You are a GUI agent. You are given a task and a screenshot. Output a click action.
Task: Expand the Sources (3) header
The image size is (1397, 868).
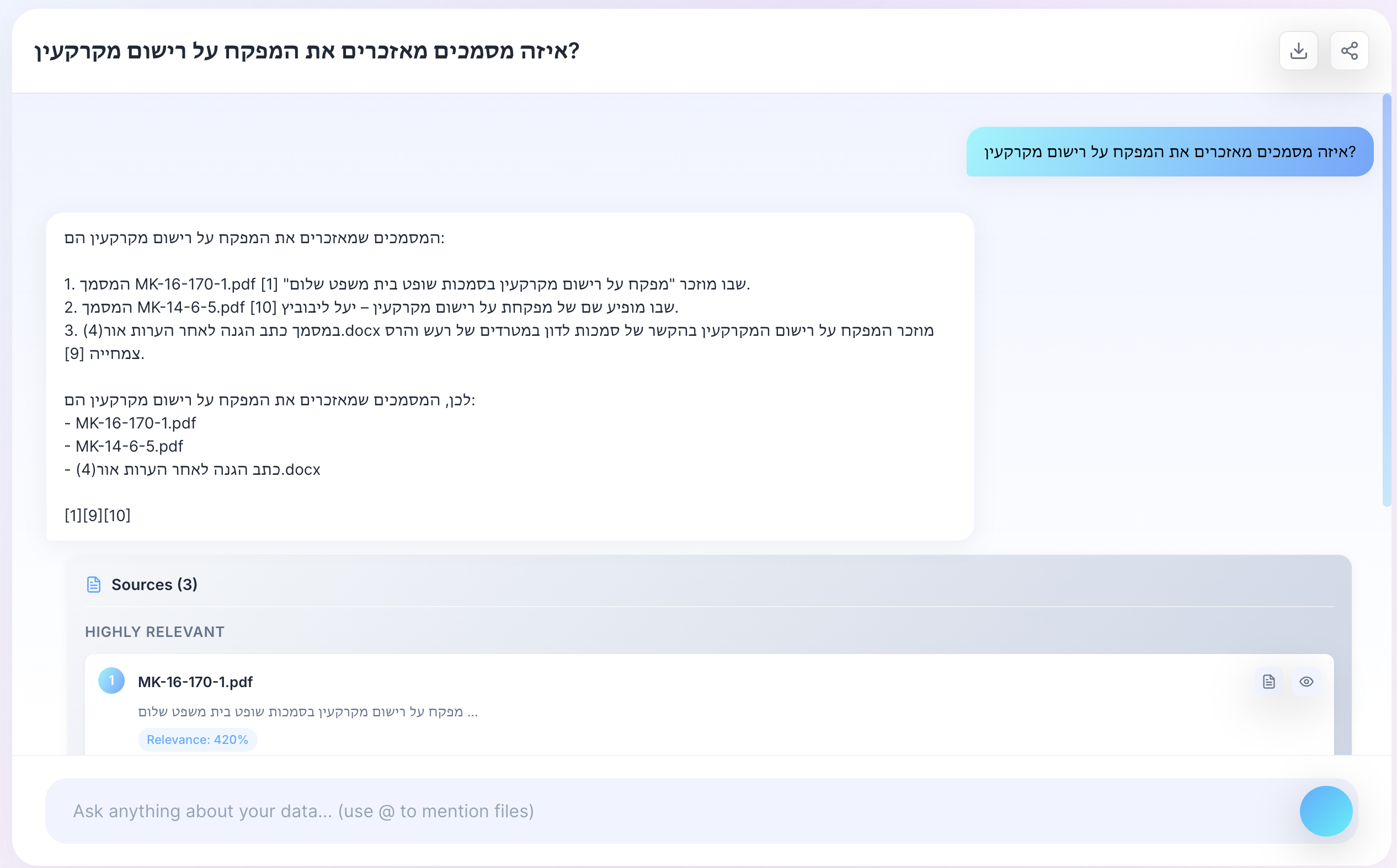tap(154, 585)
